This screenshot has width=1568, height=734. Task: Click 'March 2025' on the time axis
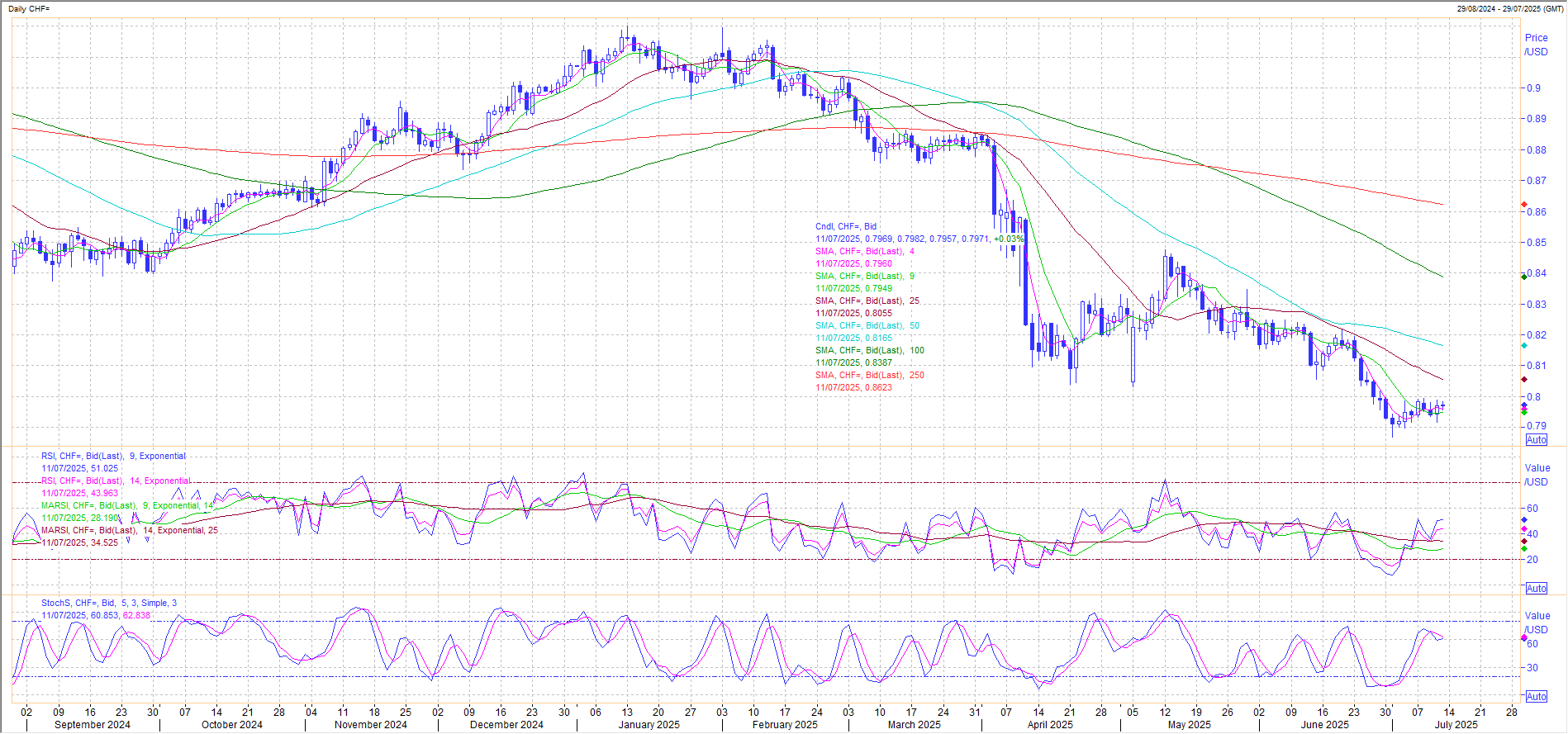[915, 725]
